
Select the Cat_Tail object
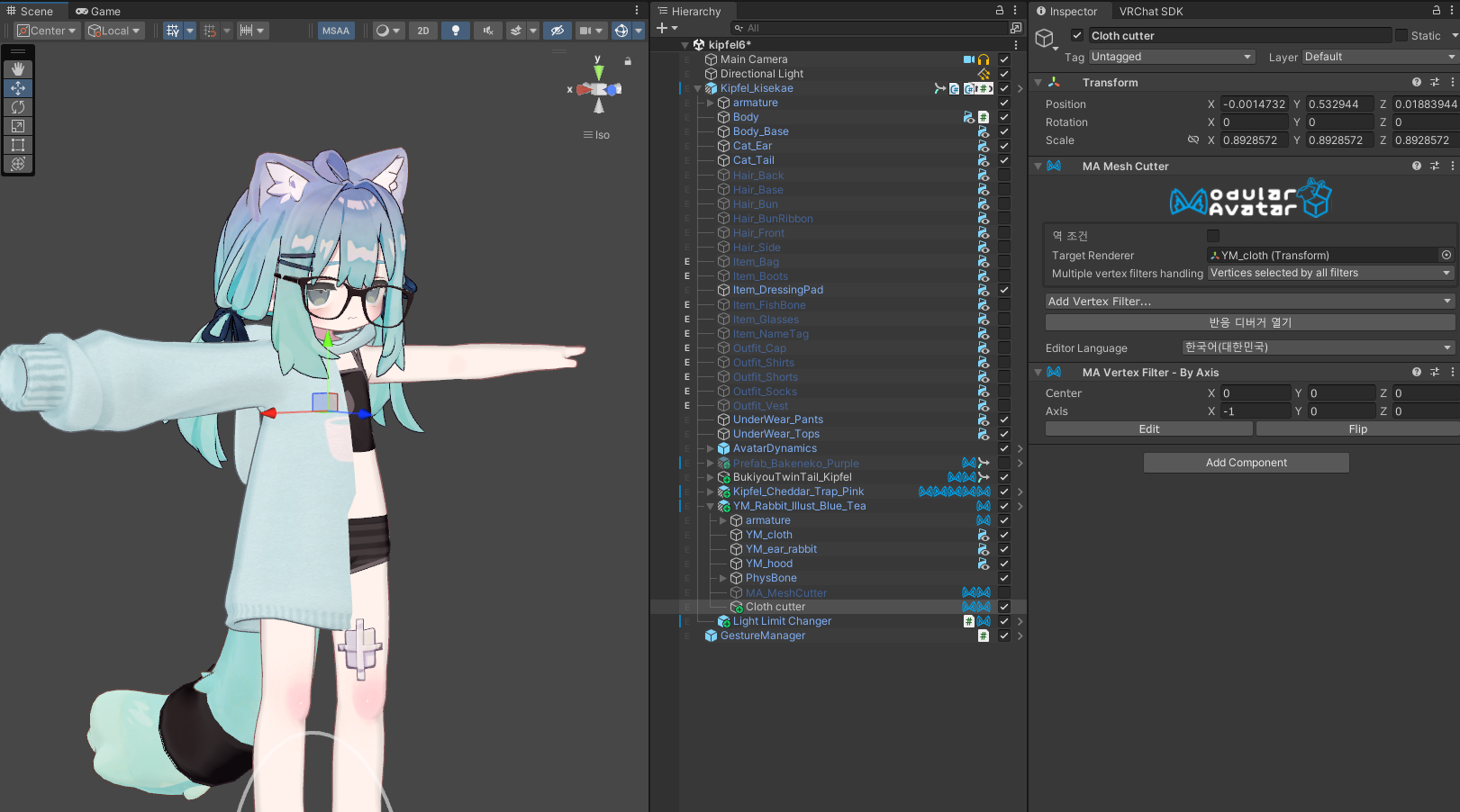click(753, 160)
